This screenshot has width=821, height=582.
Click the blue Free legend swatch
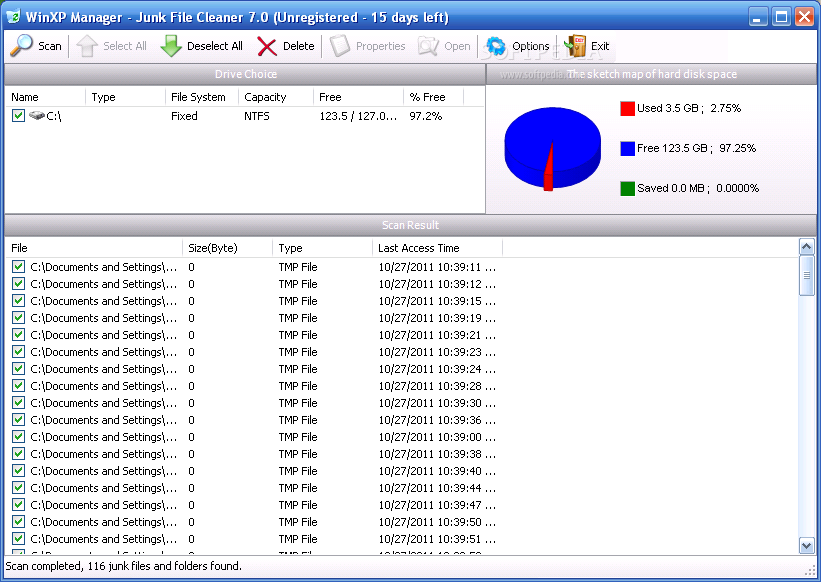(627, 149)
